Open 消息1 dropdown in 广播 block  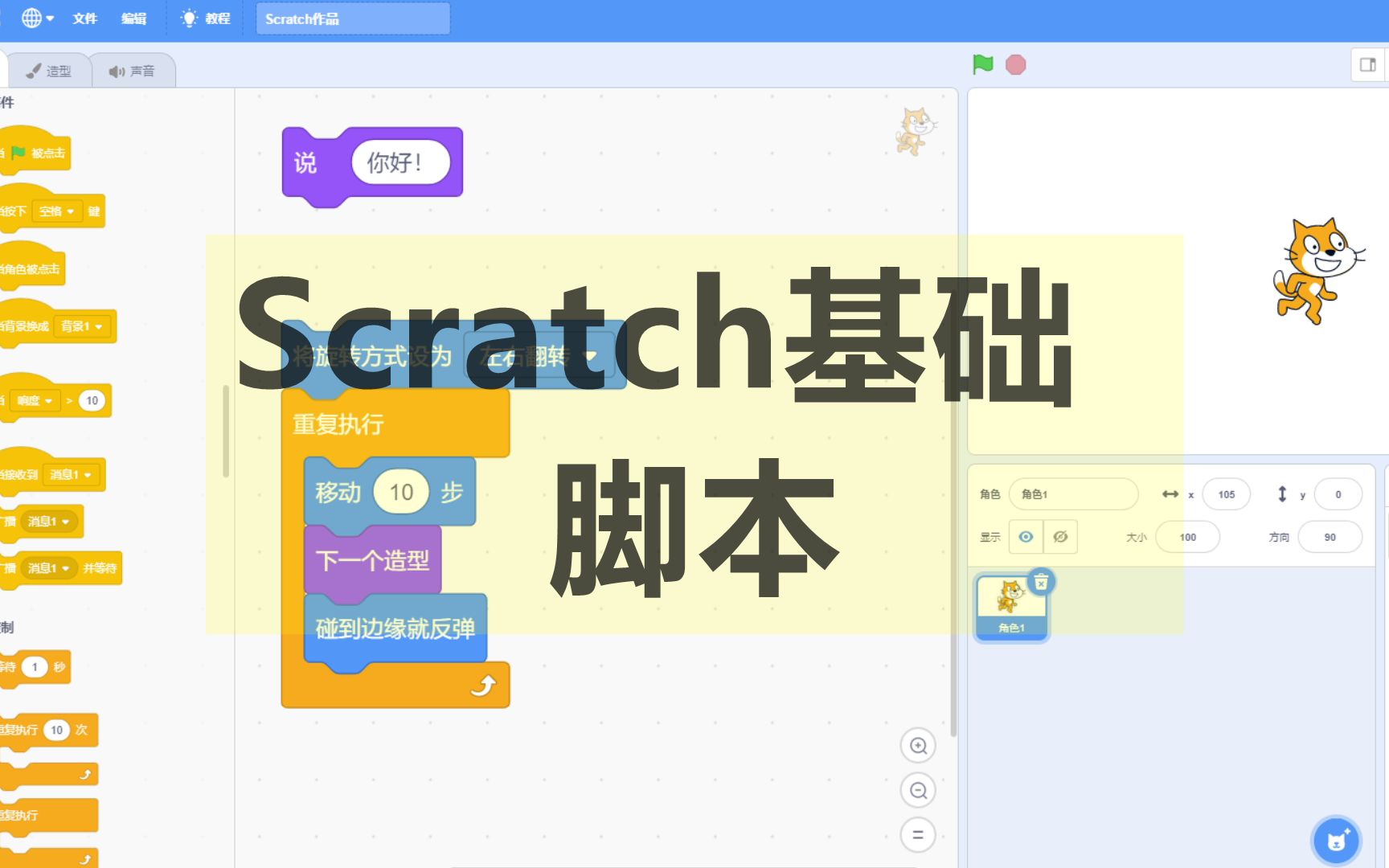(x=48, y=522)
